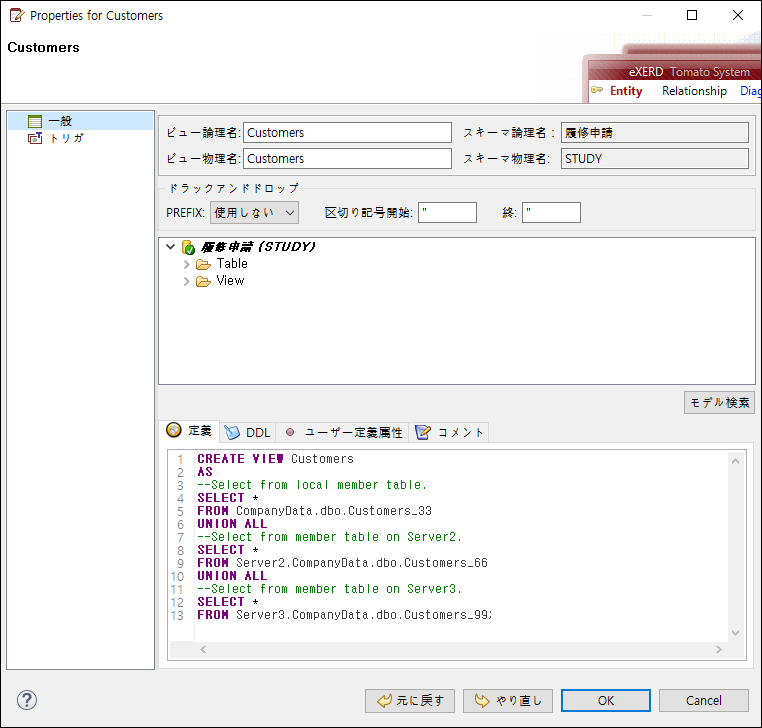
Task: Click the トリガ trigger icon
Action: [x=35, y=139]
